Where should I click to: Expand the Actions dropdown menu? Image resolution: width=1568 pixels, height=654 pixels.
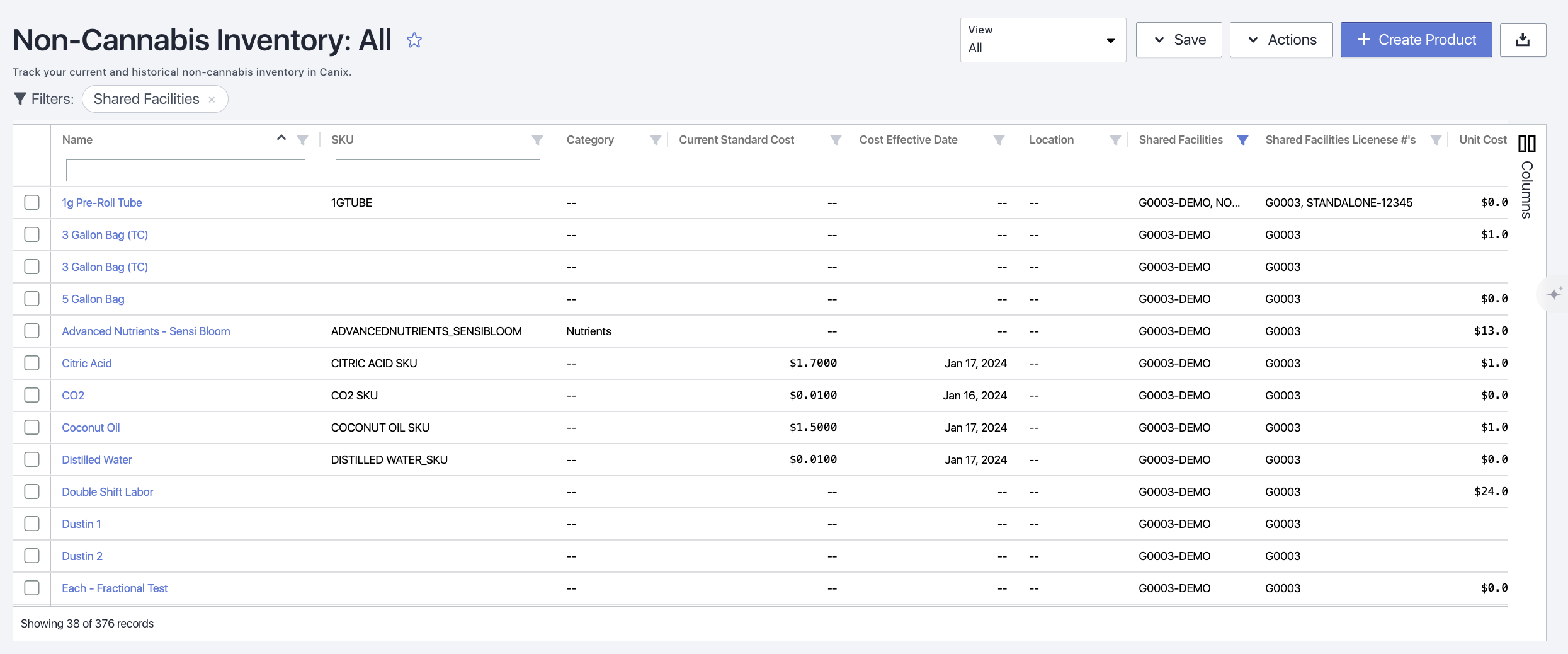(x=1281, y=40)
